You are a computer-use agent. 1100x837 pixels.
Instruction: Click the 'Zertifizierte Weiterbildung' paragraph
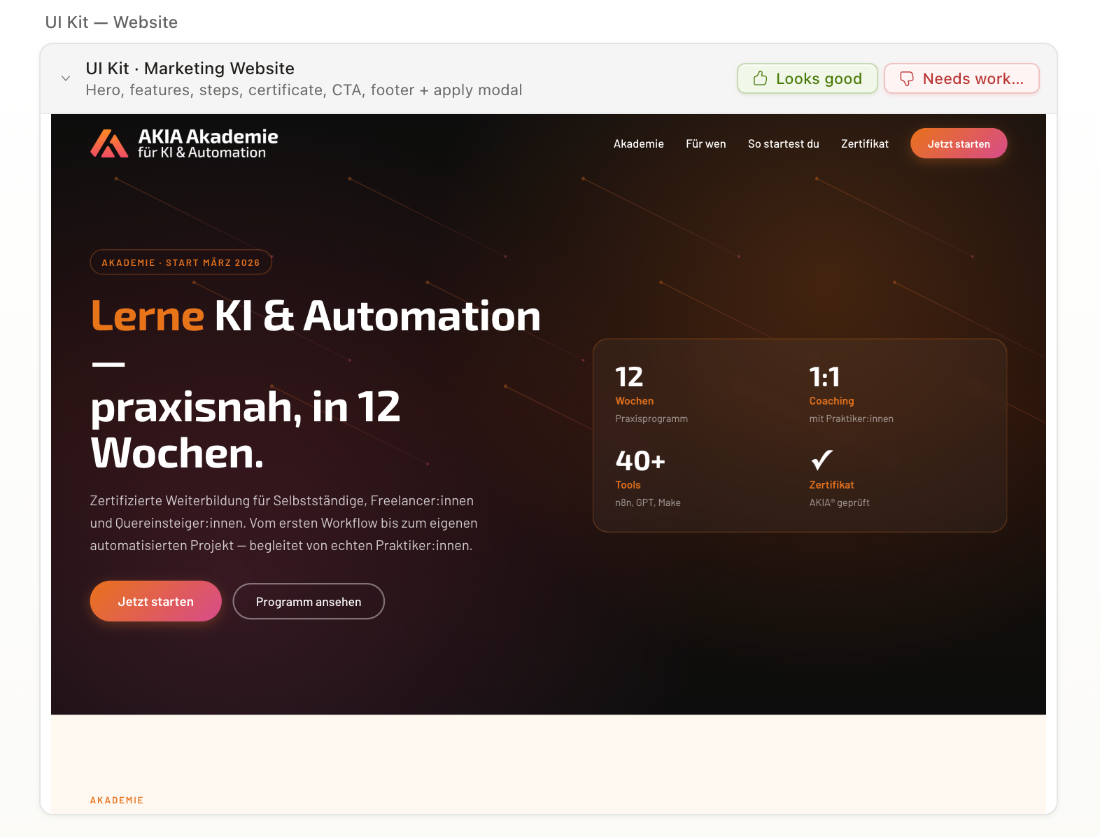click(x=283, y=523)
